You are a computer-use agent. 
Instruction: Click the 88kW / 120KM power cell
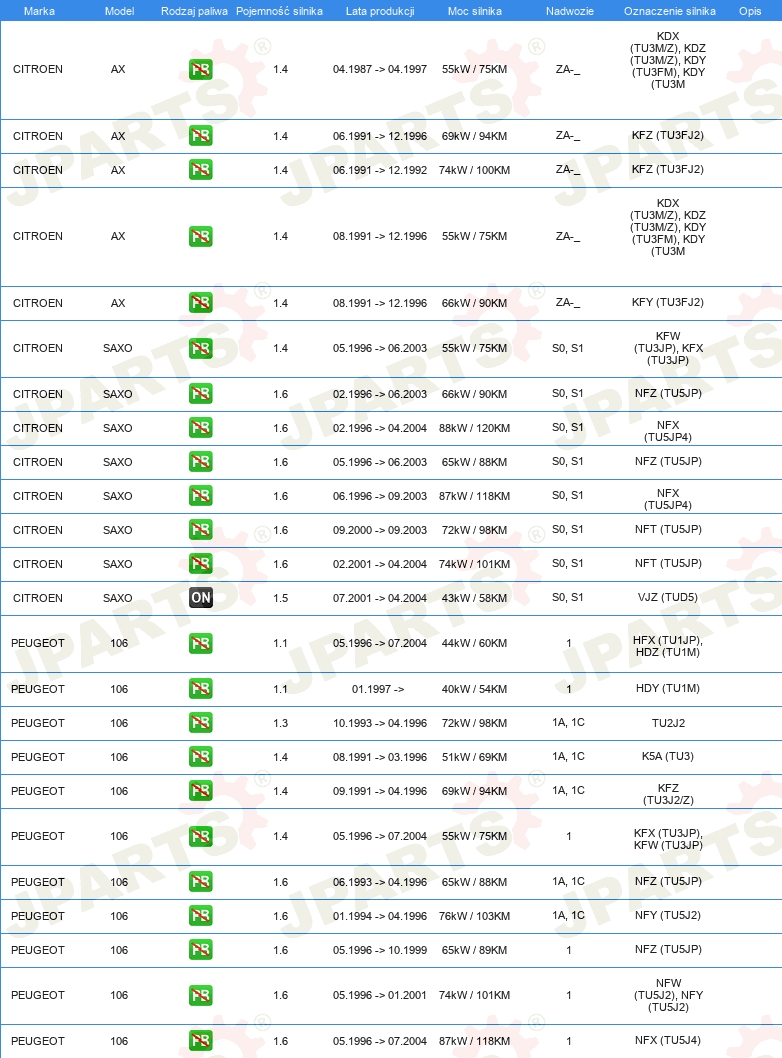(x=474, y=428)
